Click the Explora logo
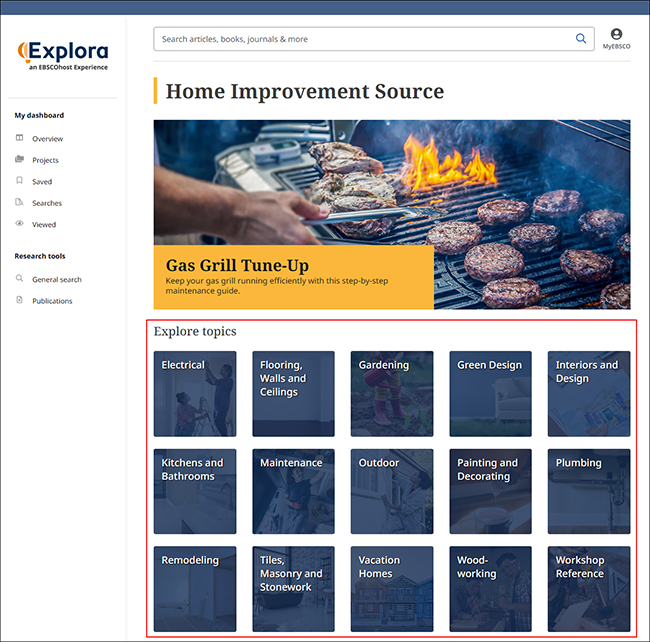This screenshot has width=650, height=642. (63, 56)
